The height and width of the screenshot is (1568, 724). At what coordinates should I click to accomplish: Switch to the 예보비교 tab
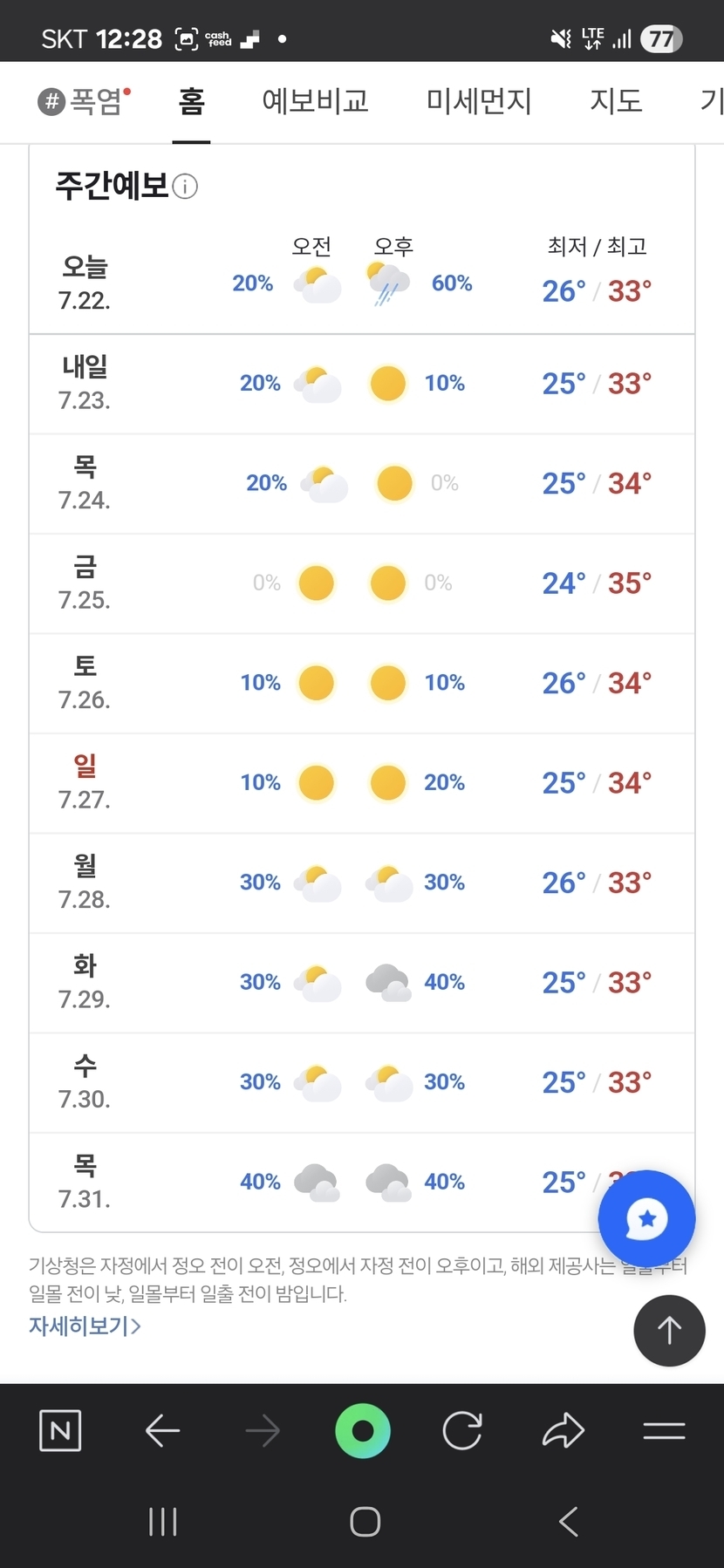(315, 102)
